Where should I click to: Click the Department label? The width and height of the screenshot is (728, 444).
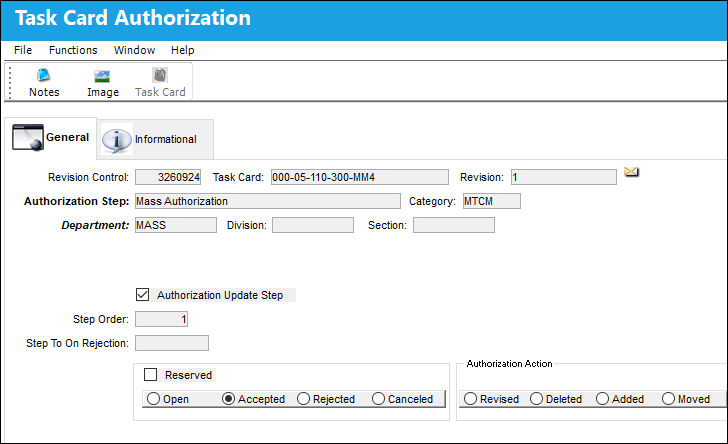point(95,225)
